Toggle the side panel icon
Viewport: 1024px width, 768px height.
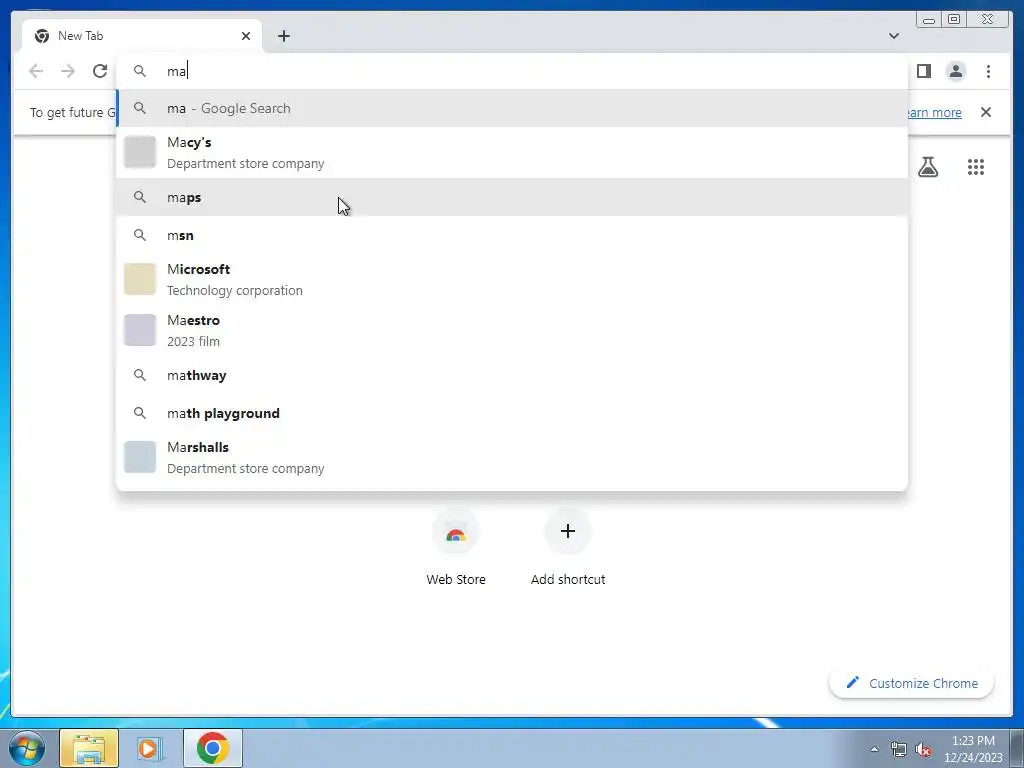[923, 71]
